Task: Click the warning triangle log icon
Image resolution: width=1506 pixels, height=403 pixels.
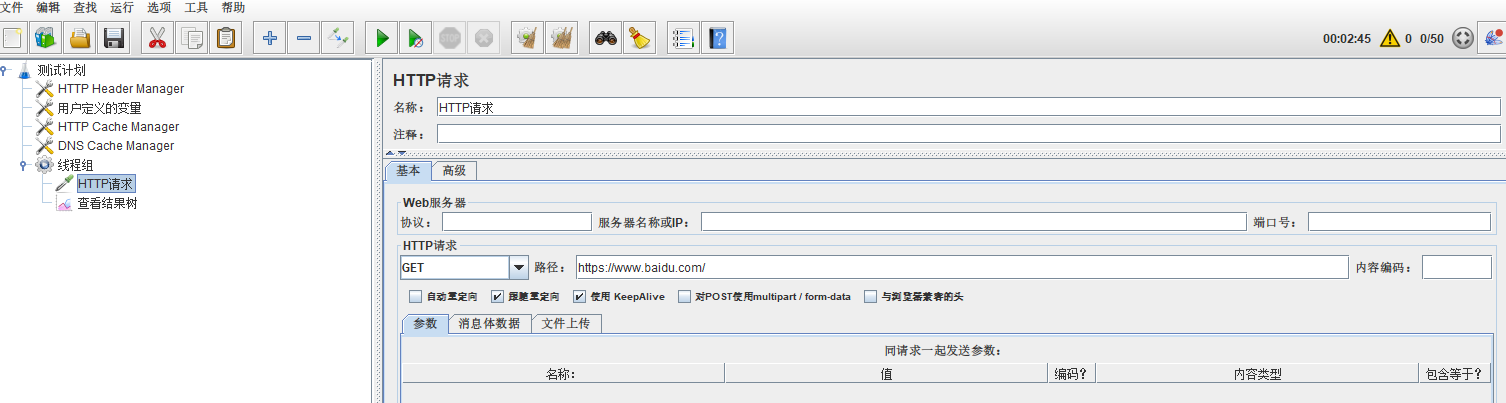Action: (1390, 39)
